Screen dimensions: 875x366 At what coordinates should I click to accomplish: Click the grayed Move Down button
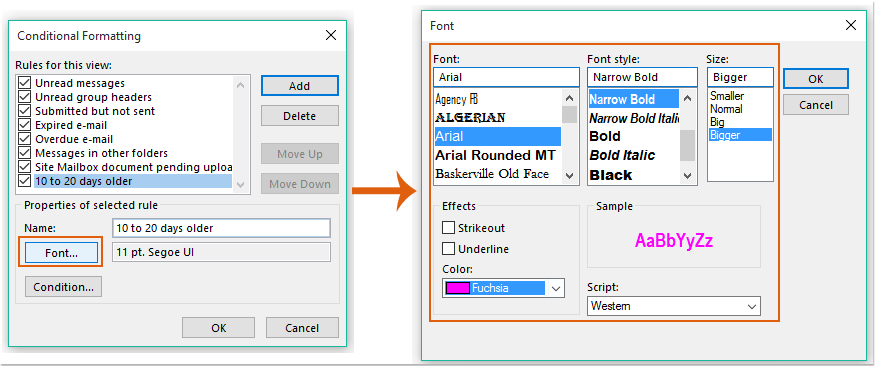coord(300,184)
